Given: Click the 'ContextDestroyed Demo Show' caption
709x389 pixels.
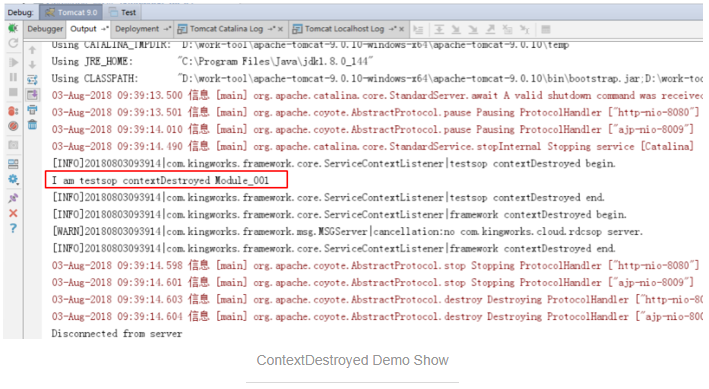Looking at the screenshot, I should tap(352, 360).
